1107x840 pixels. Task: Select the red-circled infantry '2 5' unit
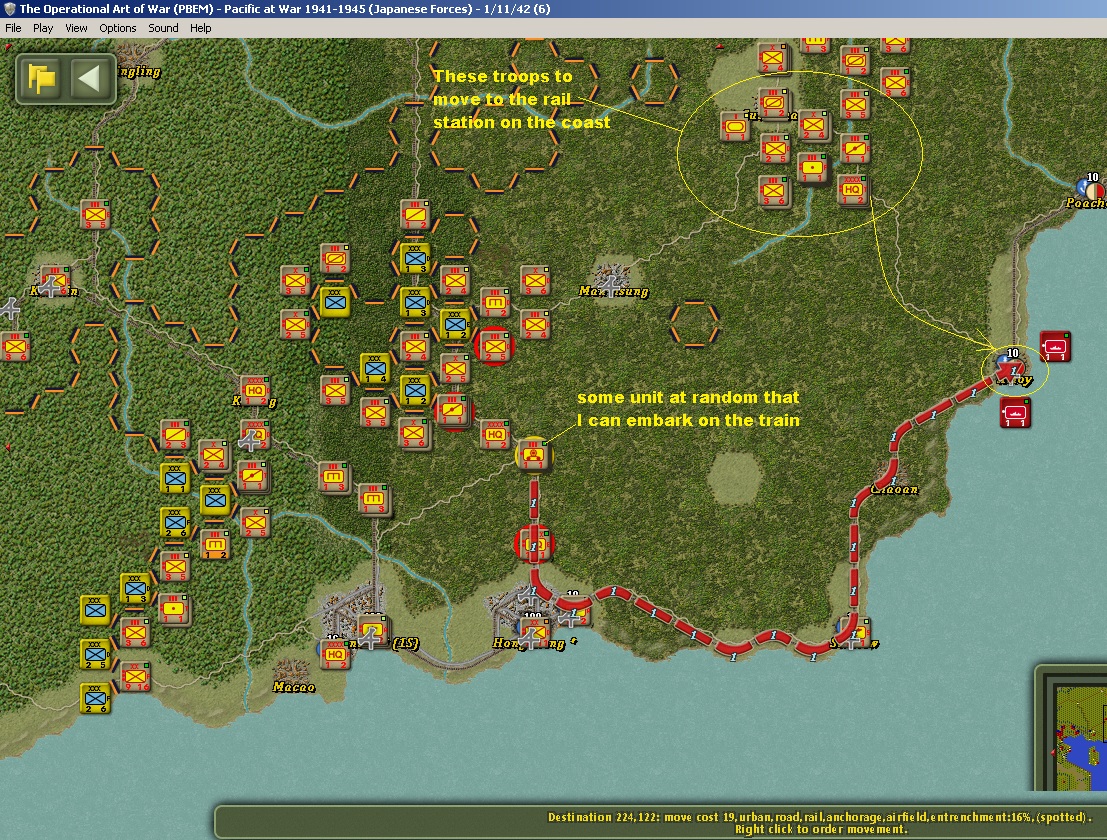pyautogui.click(x=494, y=347)
